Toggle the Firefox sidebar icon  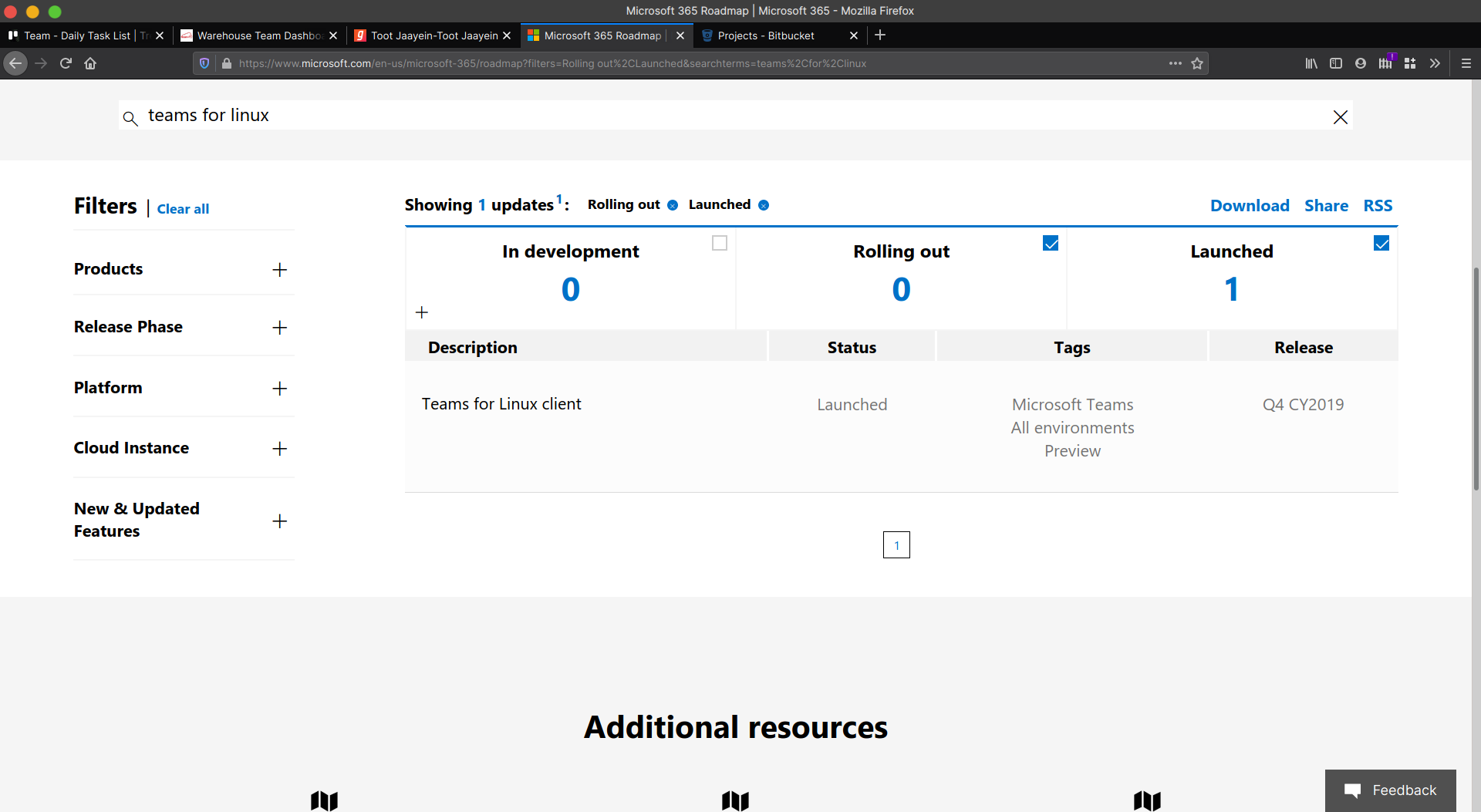click(x=1336, y=63)
